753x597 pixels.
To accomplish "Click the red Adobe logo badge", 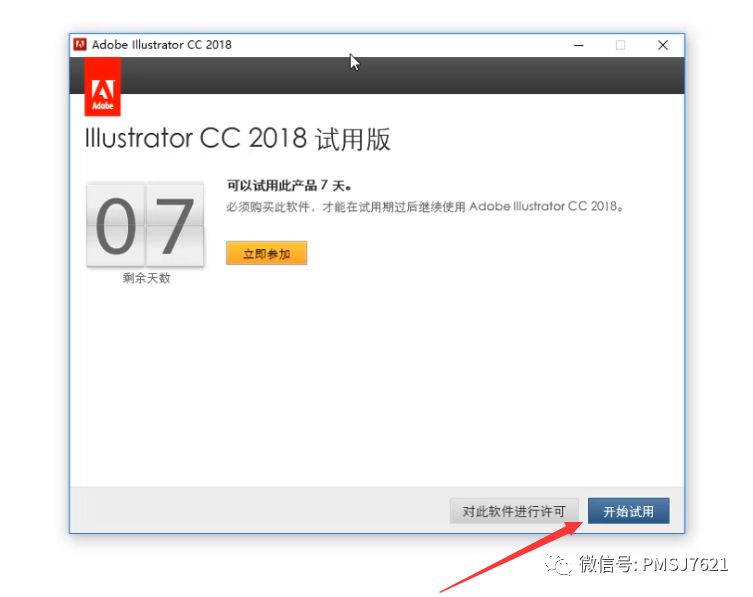I will tap(103, 87).
